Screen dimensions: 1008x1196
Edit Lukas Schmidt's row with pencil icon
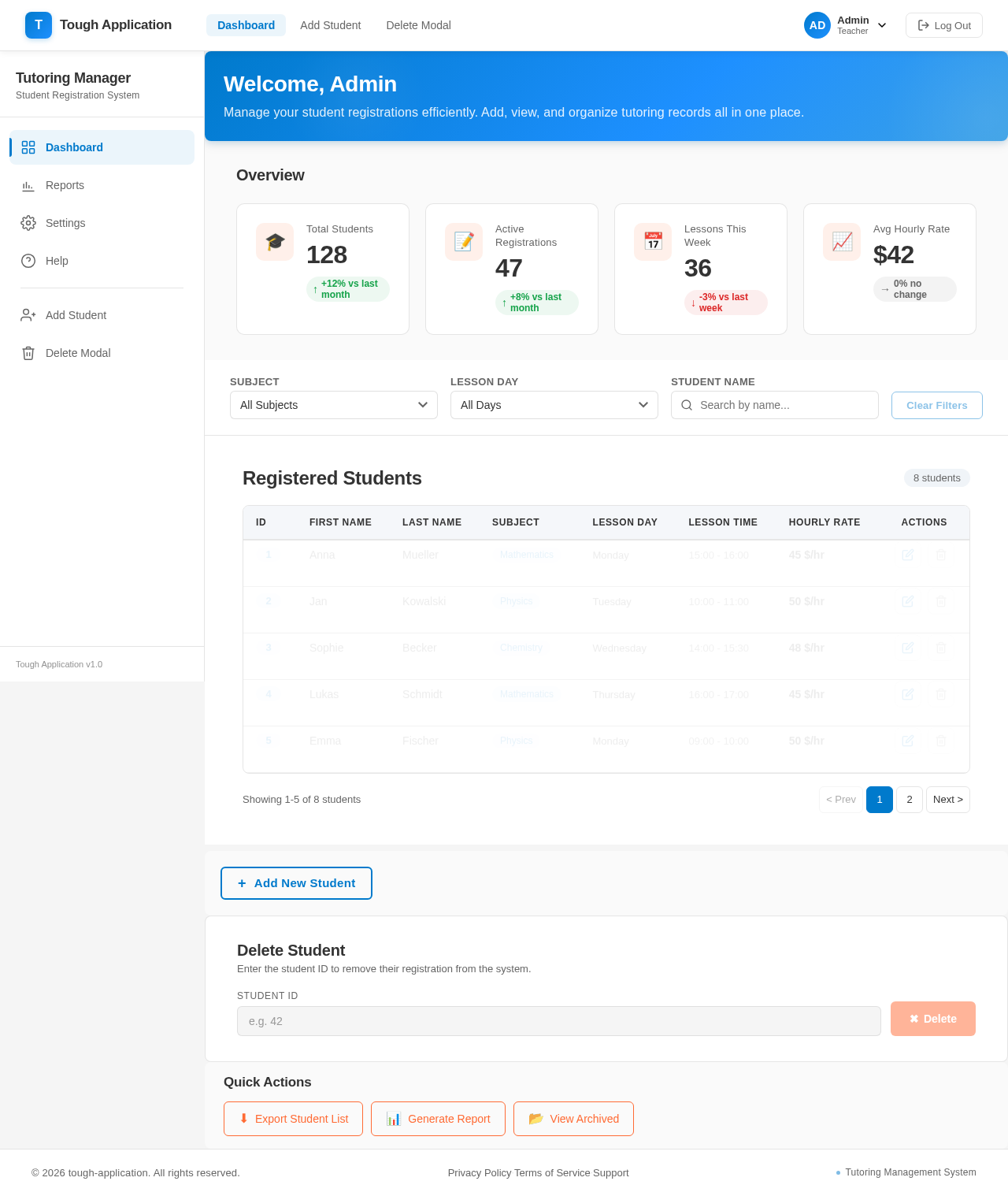(x=907, y=694)
